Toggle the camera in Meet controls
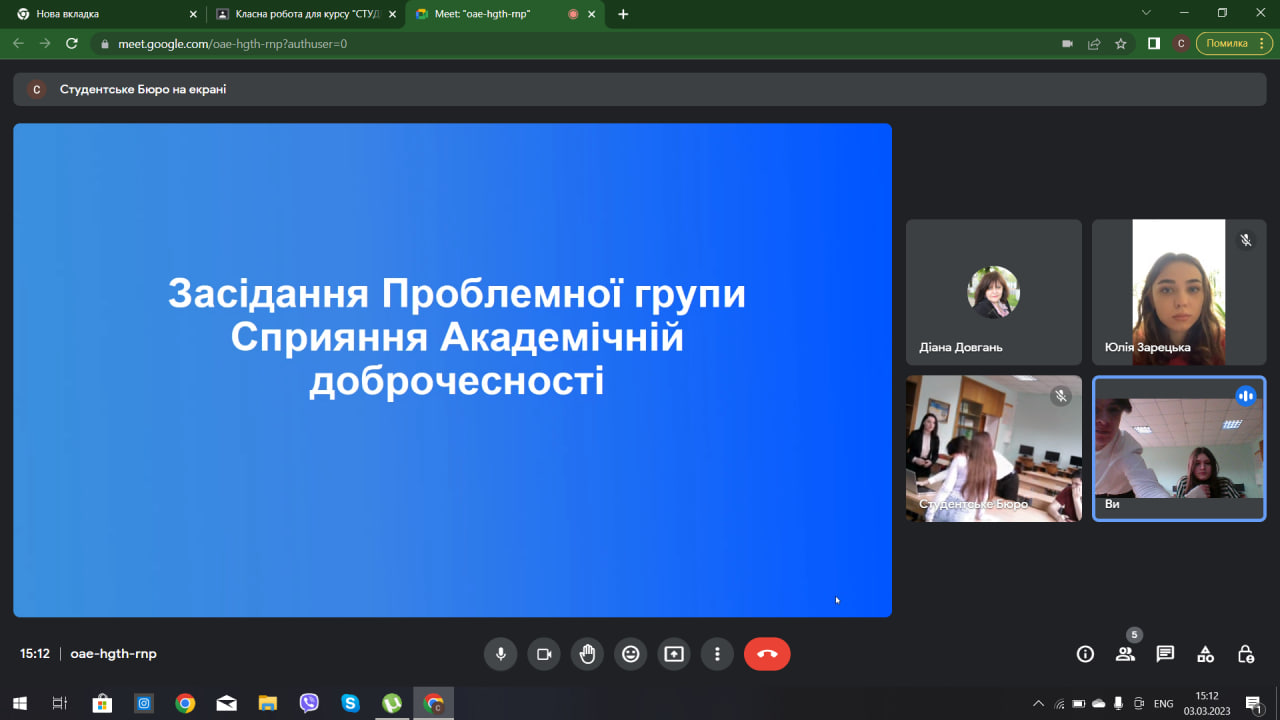1280x720 pixels. [x=544, y=654]
